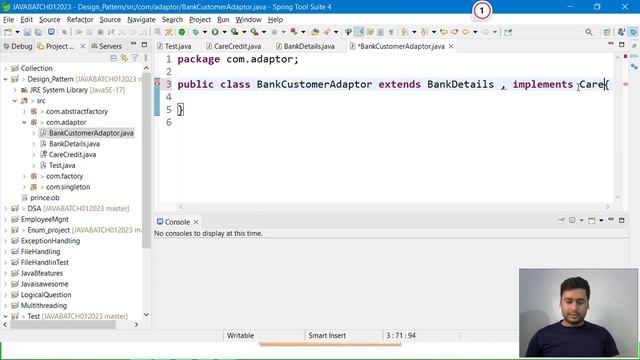The height and width of the screenshot is (360, 640).
Task: Toggle Link with Editor in Project Explorer
Action: pyautogui.click(x=124, y=58)
